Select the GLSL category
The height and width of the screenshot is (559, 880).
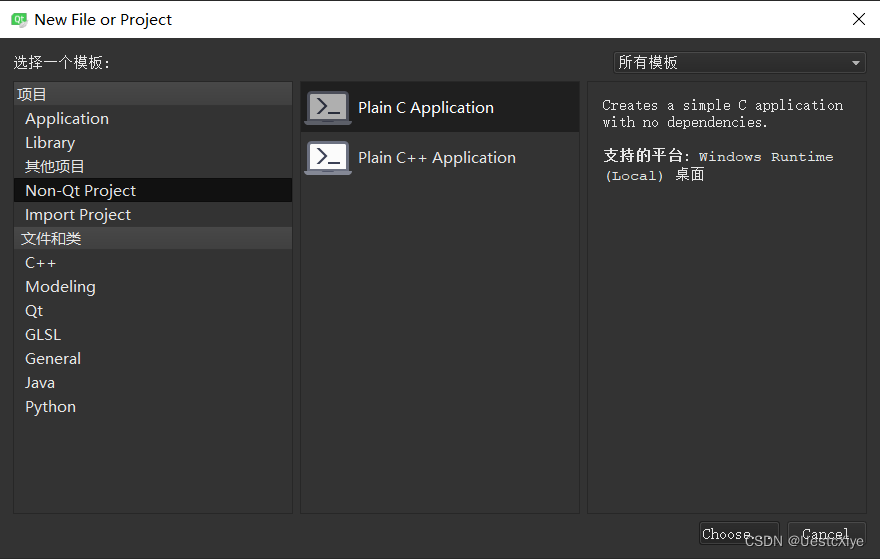tap(153, 335)
